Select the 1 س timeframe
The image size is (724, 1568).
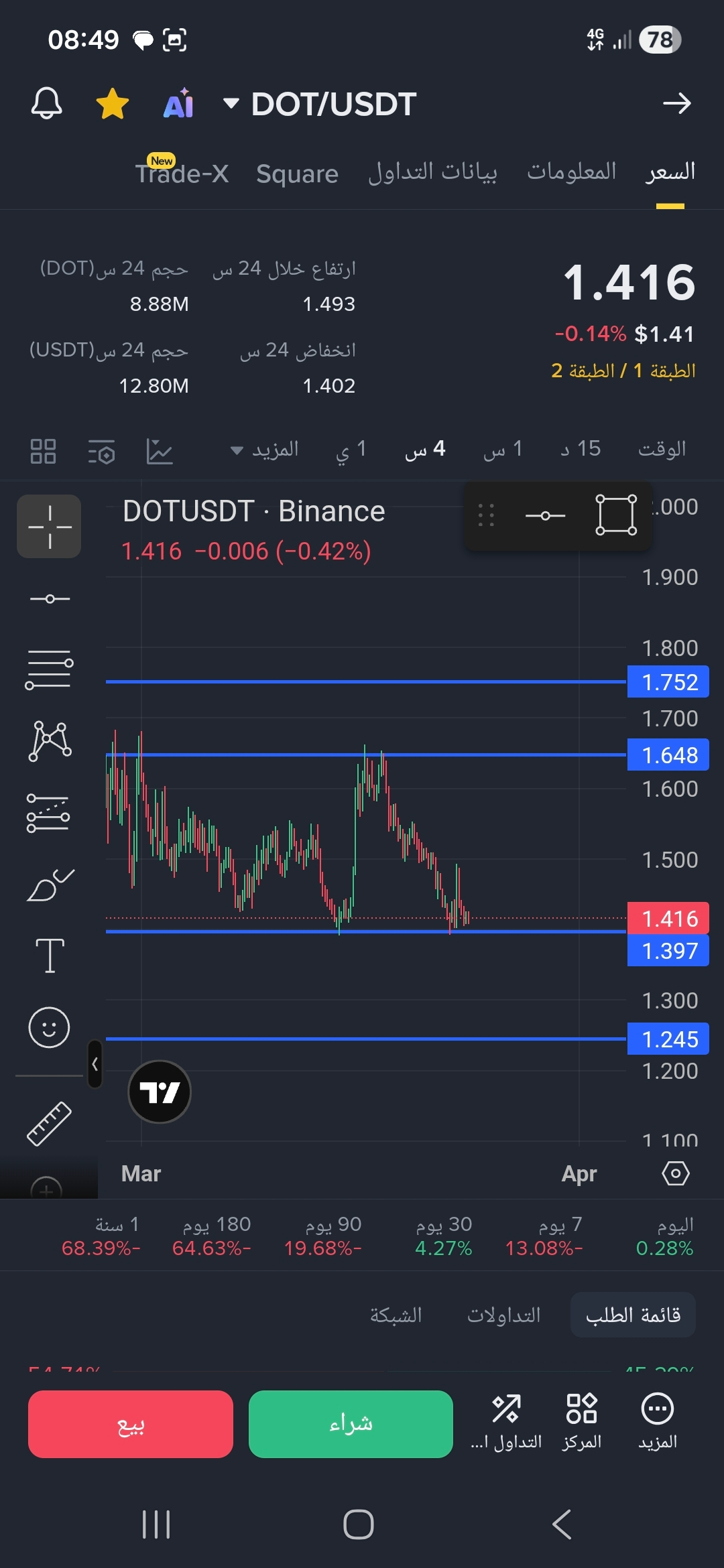tap(503, 450)
